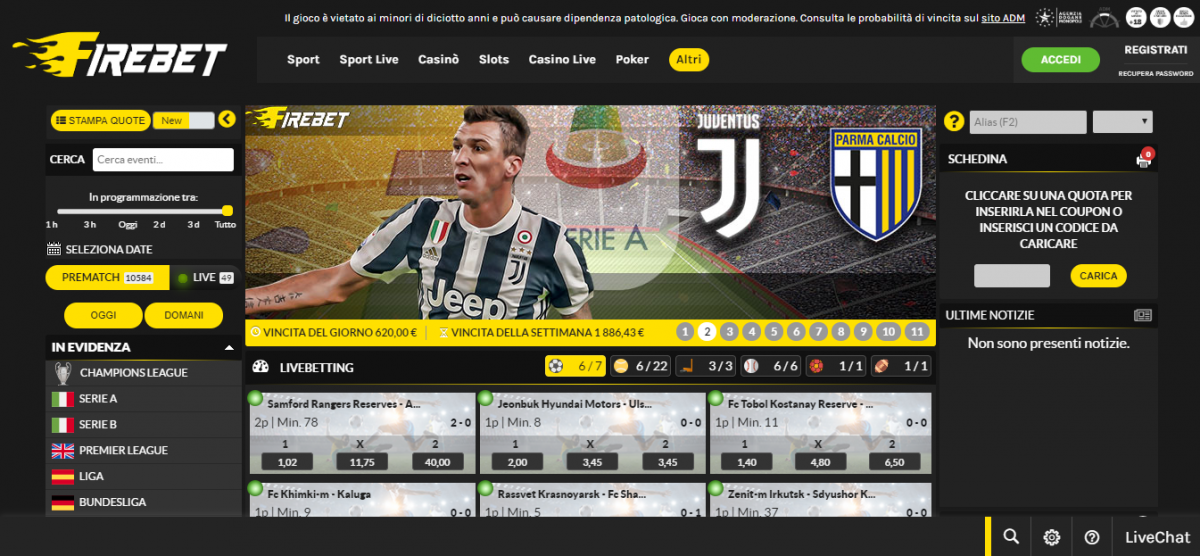Open Serie B in the sidebar
The height and width of the screenshot is (556, 1200).
(x=144, y=425)
